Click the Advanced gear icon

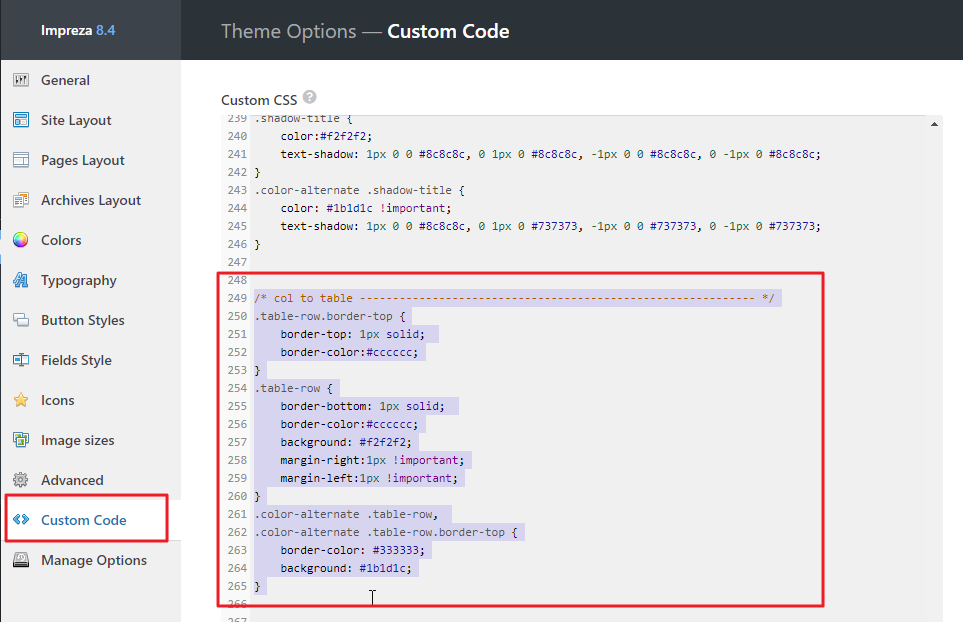tap(21, 480)
